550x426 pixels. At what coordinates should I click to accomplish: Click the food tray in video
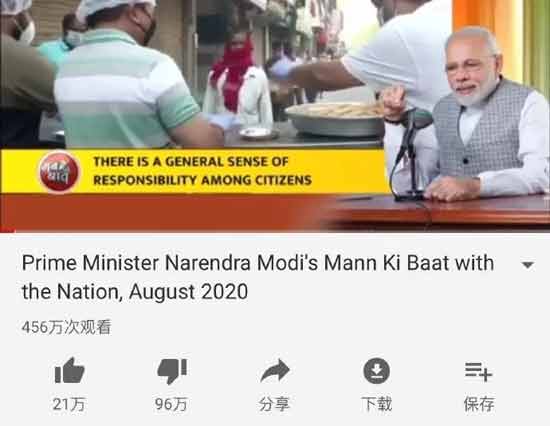(336, 119)
